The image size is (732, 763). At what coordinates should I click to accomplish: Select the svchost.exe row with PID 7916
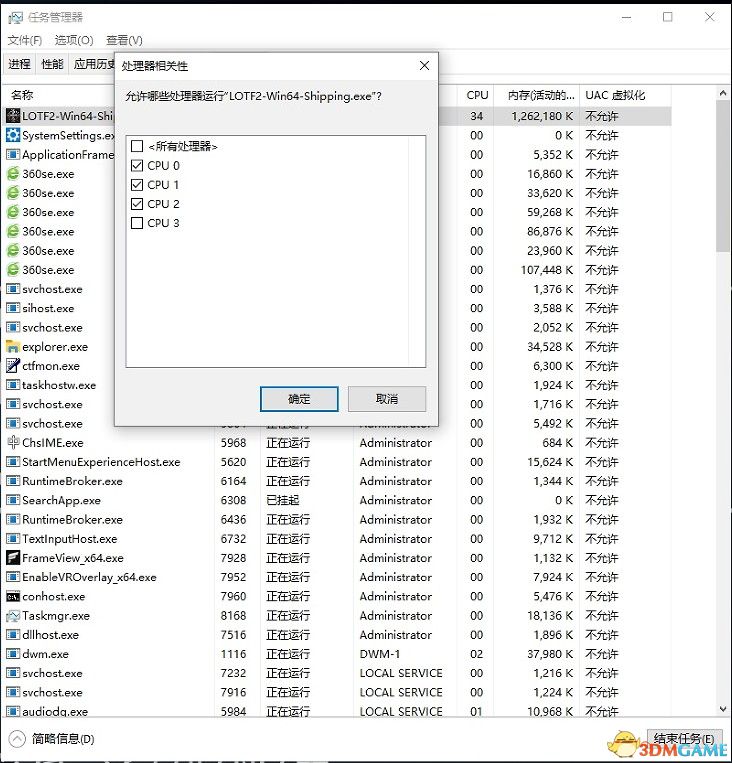coord(338,692)
